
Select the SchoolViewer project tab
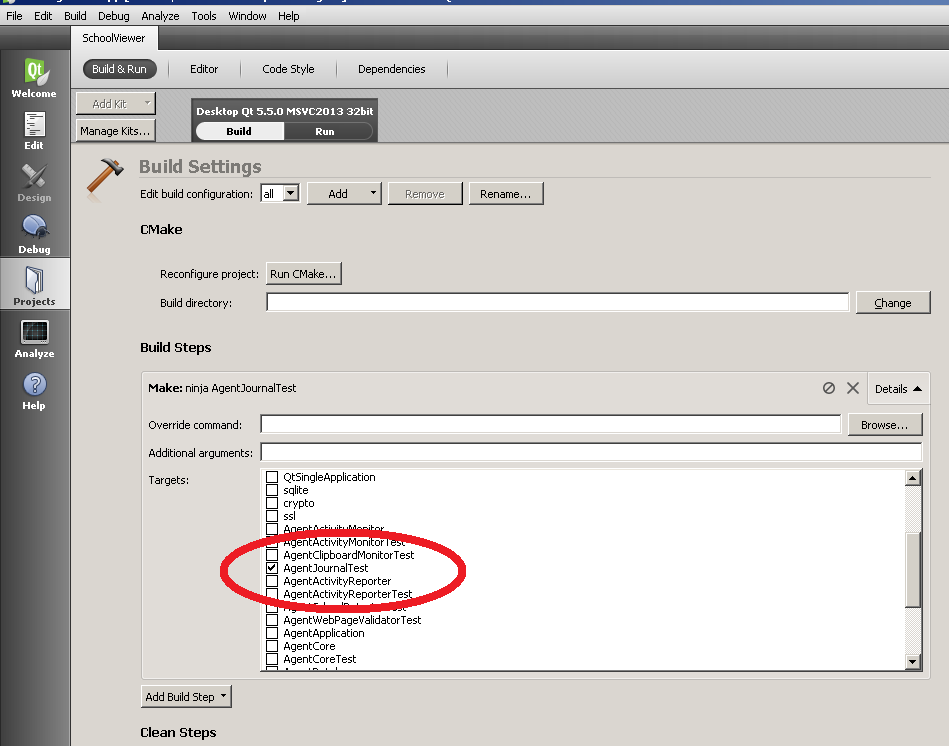click(114, 38)
